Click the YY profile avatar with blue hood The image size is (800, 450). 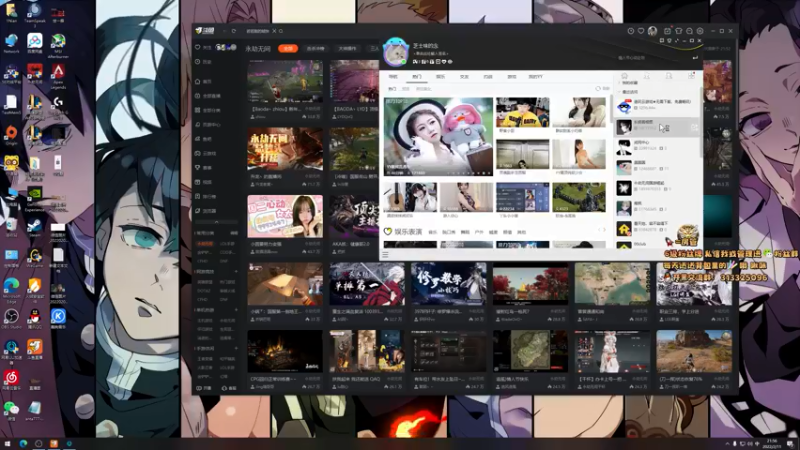coord(396,52)
